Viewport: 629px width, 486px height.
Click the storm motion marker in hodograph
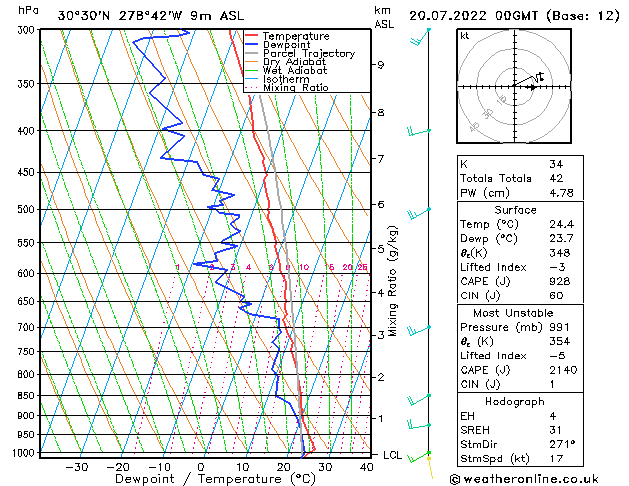click(532, 87)
